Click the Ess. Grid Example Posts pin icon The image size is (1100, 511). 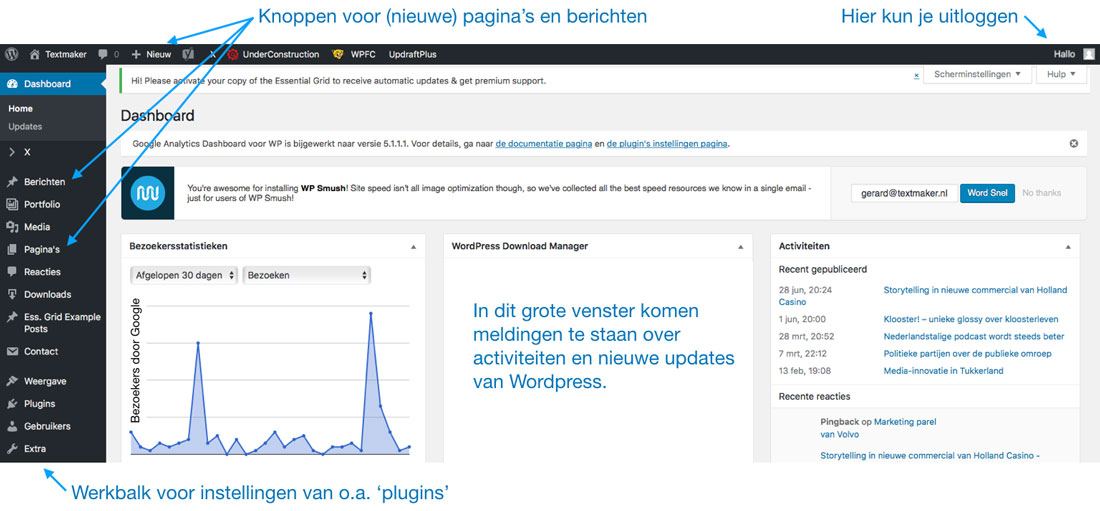click(x=12, y=317)
